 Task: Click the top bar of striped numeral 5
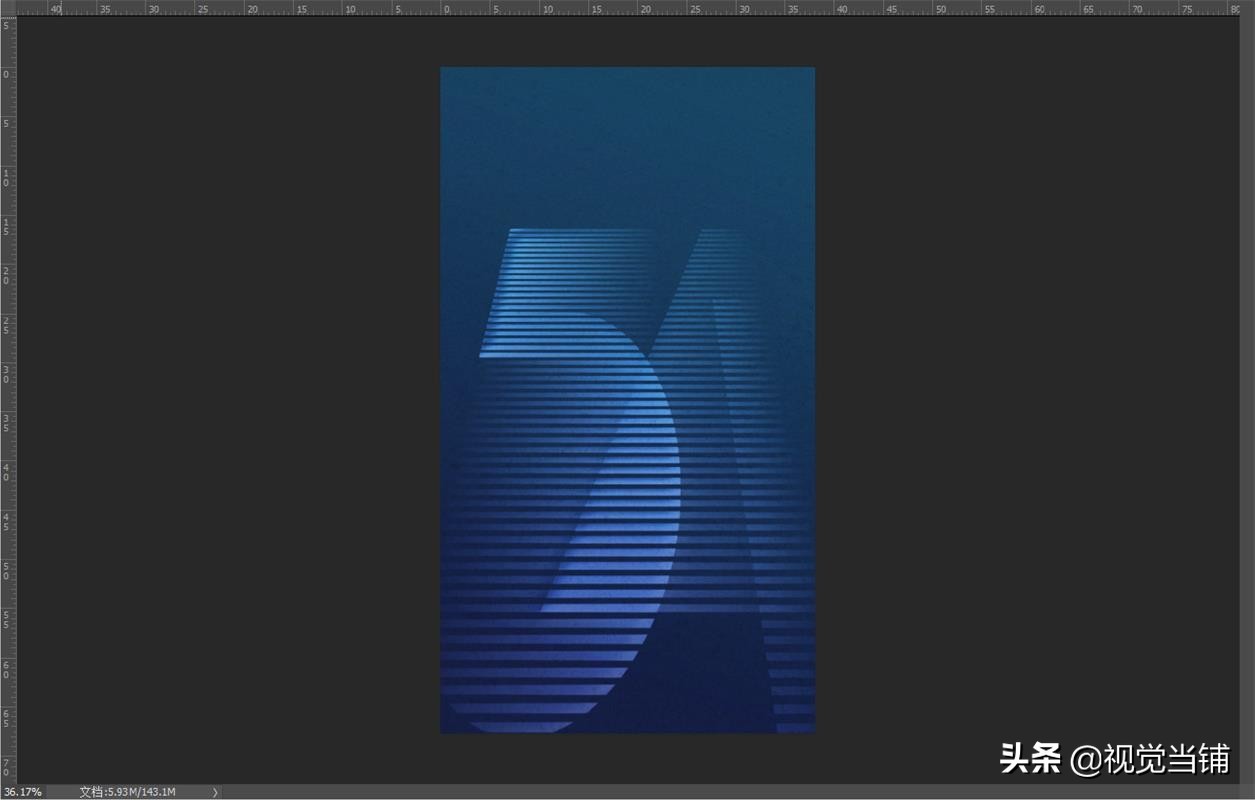570,240
